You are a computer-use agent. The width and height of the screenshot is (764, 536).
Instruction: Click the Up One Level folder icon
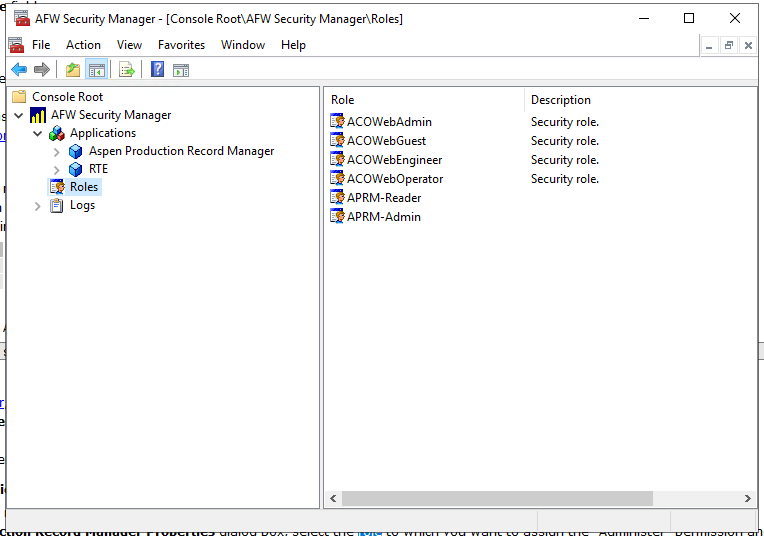(72, 69)
